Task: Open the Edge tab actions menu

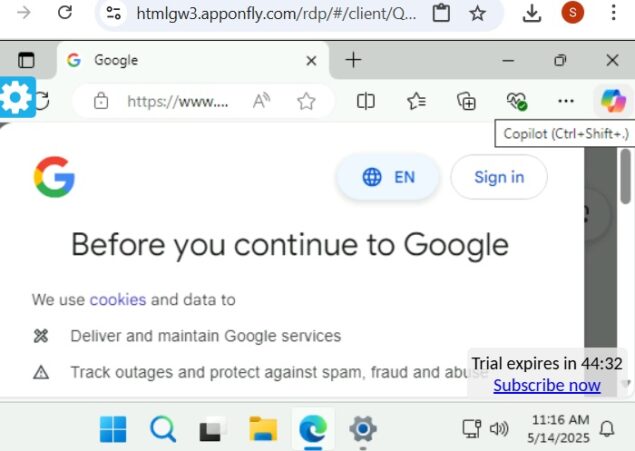Action: (x=26, y=60)
